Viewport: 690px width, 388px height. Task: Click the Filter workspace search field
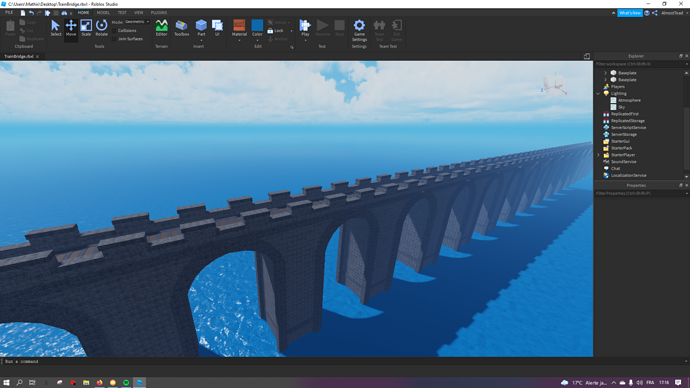pyautogui.click(x=639, y=64)
